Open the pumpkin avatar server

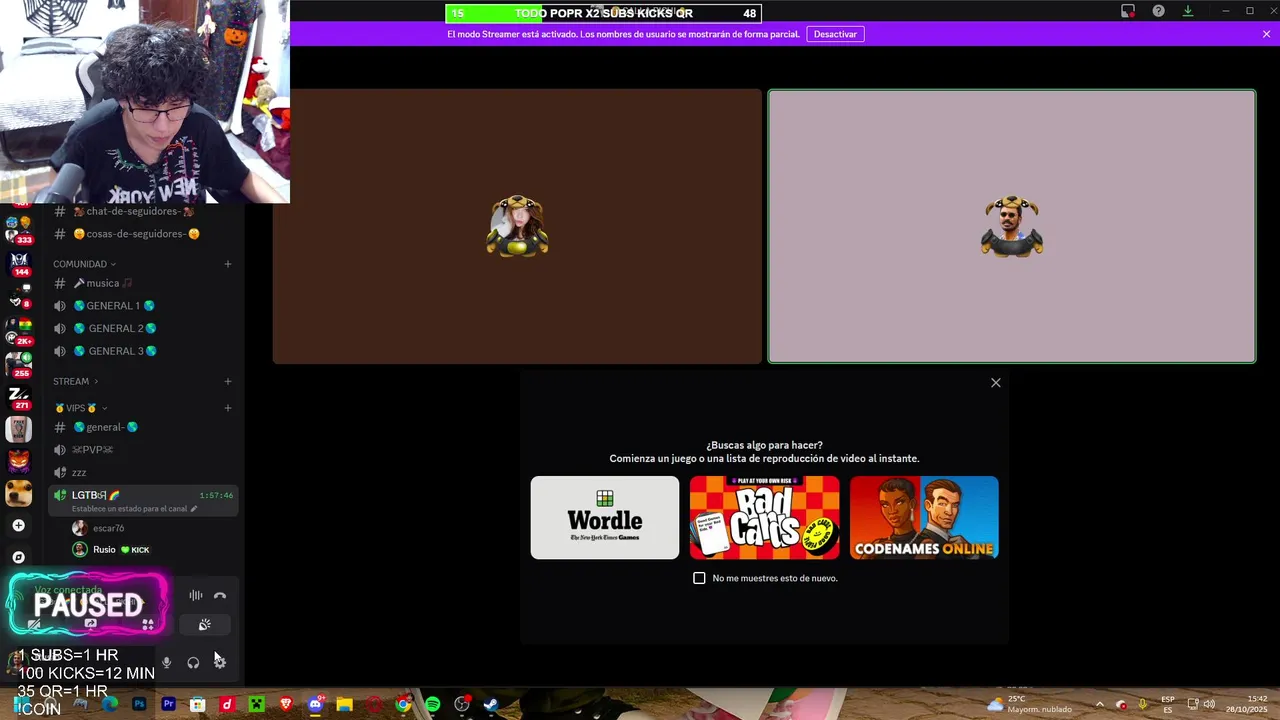pos(19,461)
